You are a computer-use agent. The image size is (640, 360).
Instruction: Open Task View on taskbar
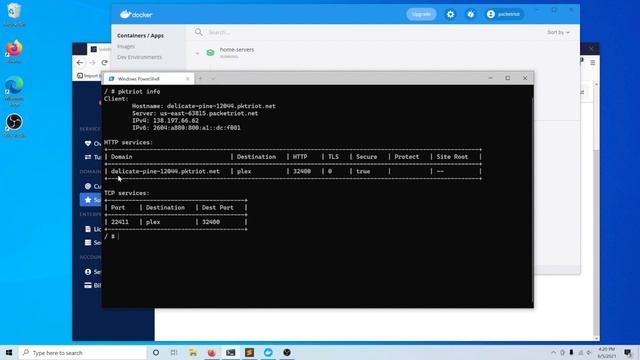pyautogui.click(x=174, y=353)
